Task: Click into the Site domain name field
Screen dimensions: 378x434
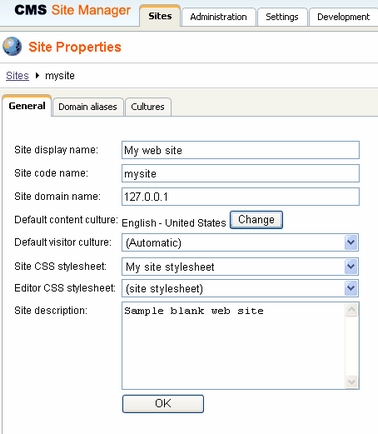Action: pos(240,197)
